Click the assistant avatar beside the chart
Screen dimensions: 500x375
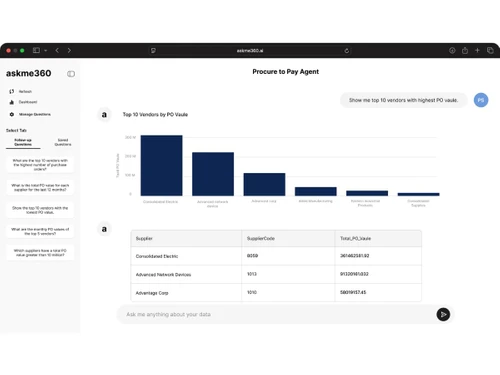[104, 115]
